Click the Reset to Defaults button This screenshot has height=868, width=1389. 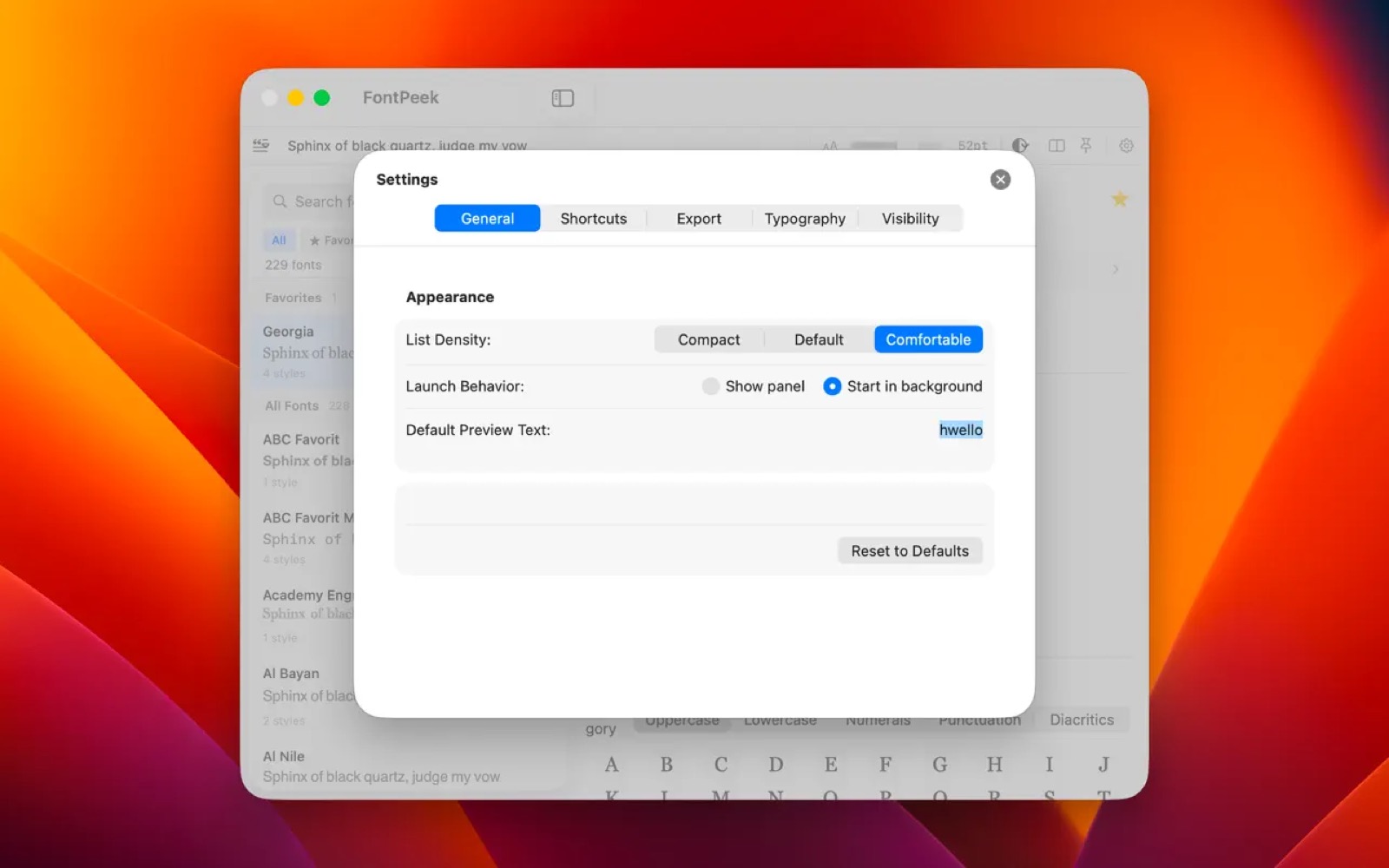coord(910,551)
